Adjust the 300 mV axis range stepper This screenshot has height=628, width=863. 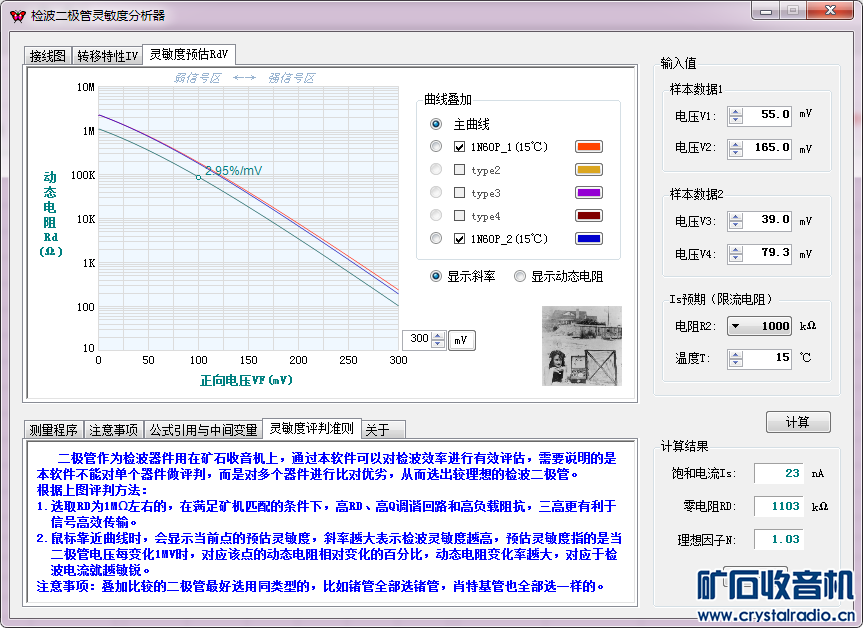[438, 340]
